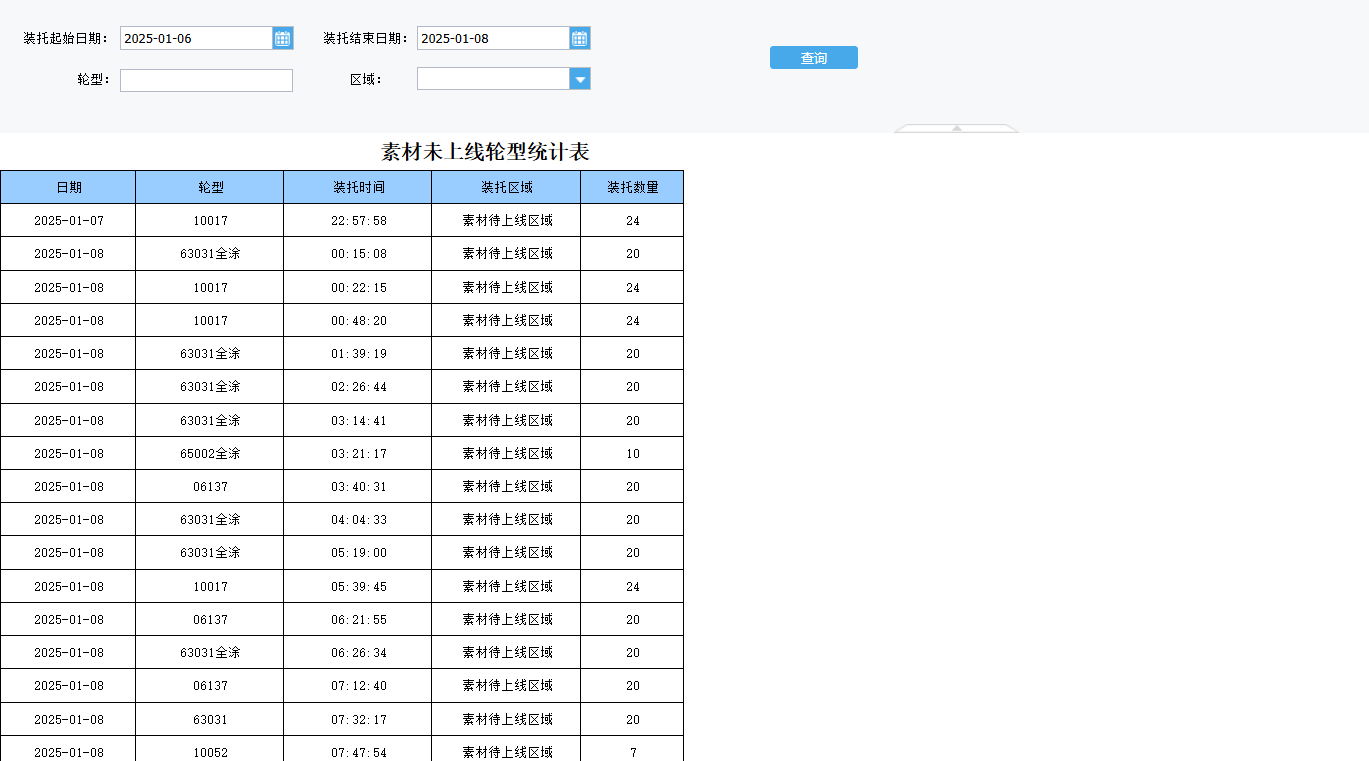Select the time cell 22:57:58
This screenshot has width=1369, height=761.
pyautogui.click(x=359, y=221)
